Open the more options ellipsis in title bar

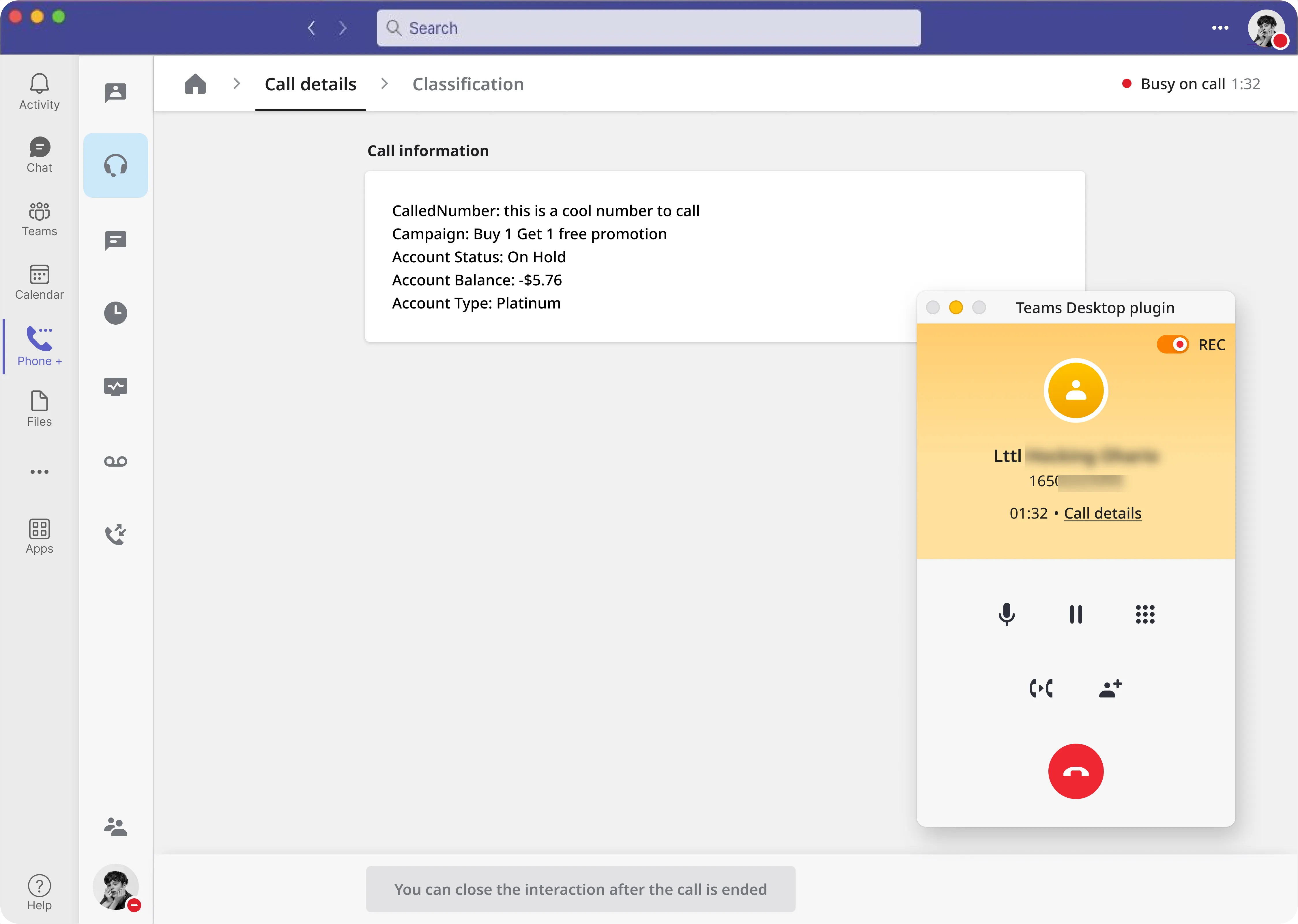[x=1220, y=28]
